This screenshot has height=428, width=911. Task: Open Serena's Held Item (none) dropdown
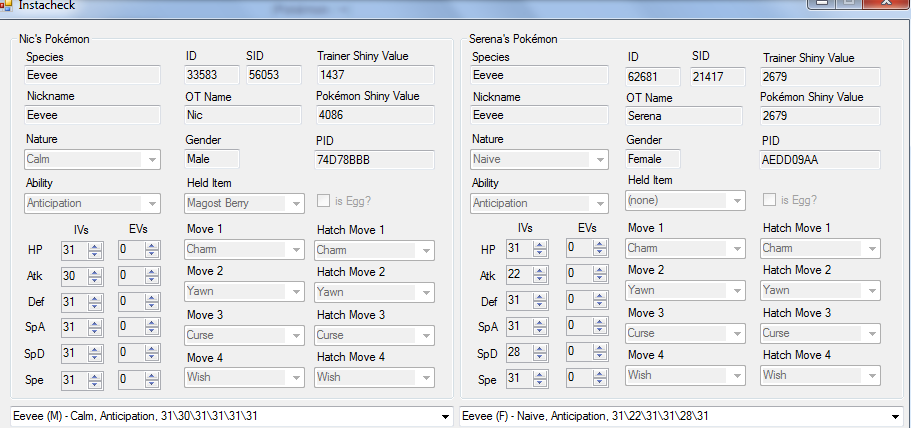686,200
